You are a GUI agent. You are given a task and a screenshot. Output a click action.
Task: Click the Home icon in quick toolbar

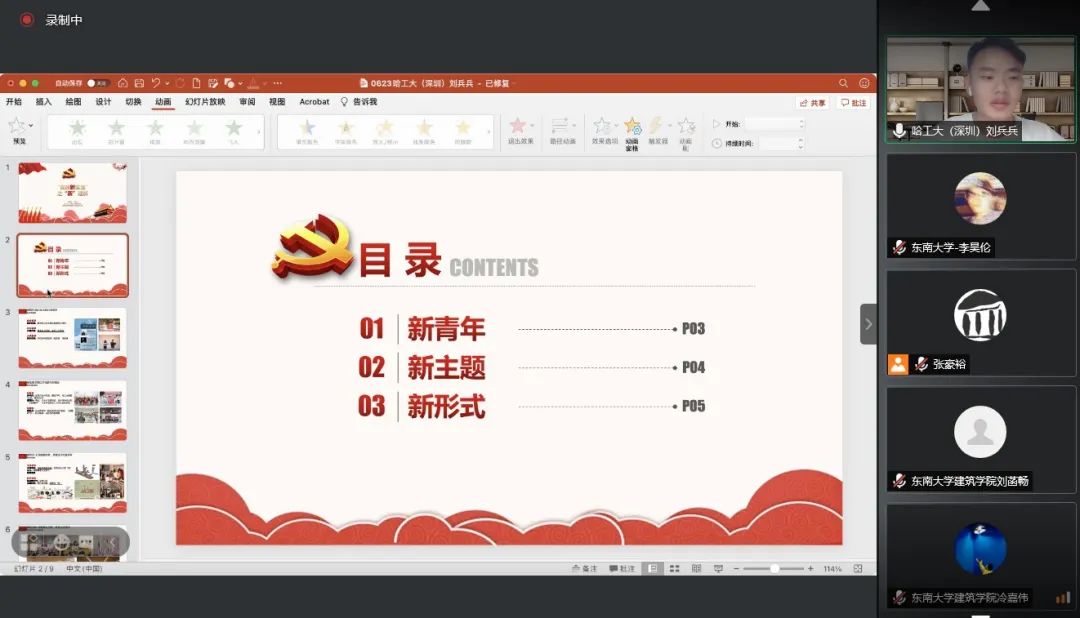pos(122,83)
